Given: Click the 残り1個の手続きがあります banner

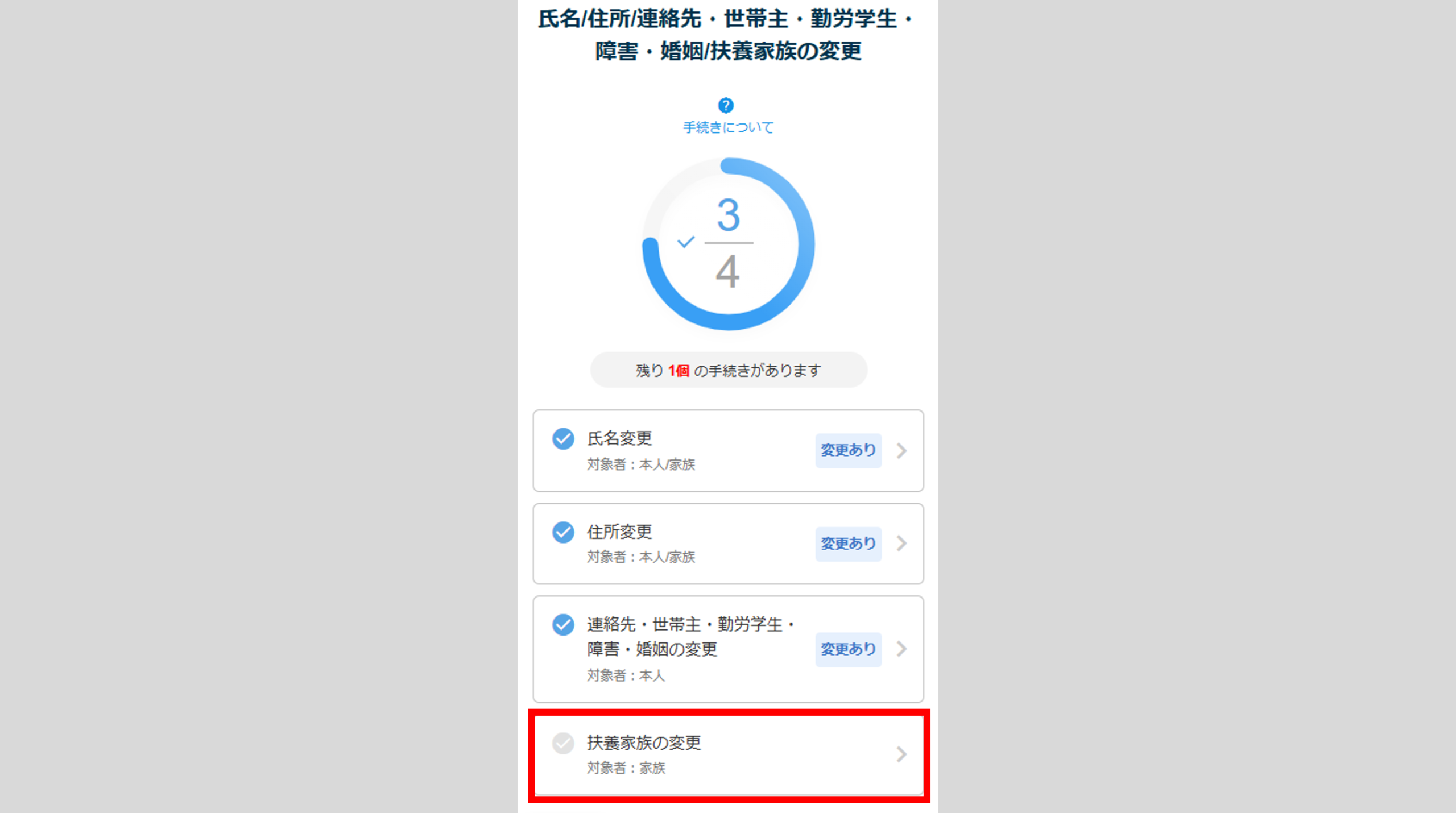Looking at the screenshot, I should coord(728,370).
